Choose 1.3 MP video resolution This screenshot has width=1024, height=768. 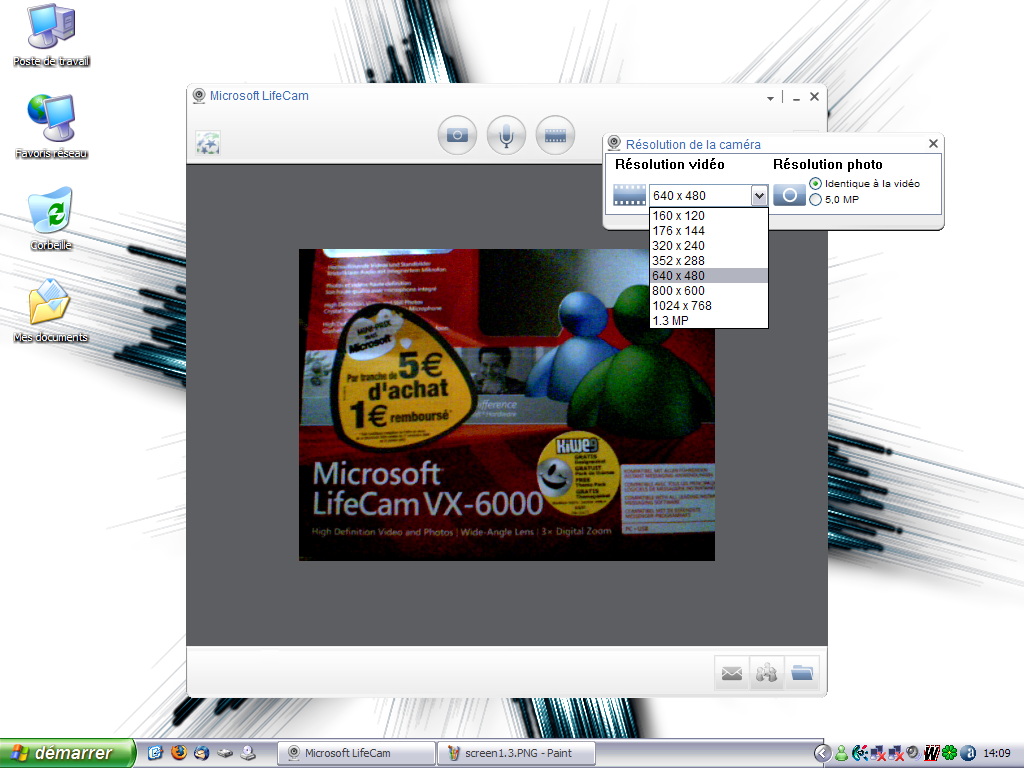[x=709, y=321]
